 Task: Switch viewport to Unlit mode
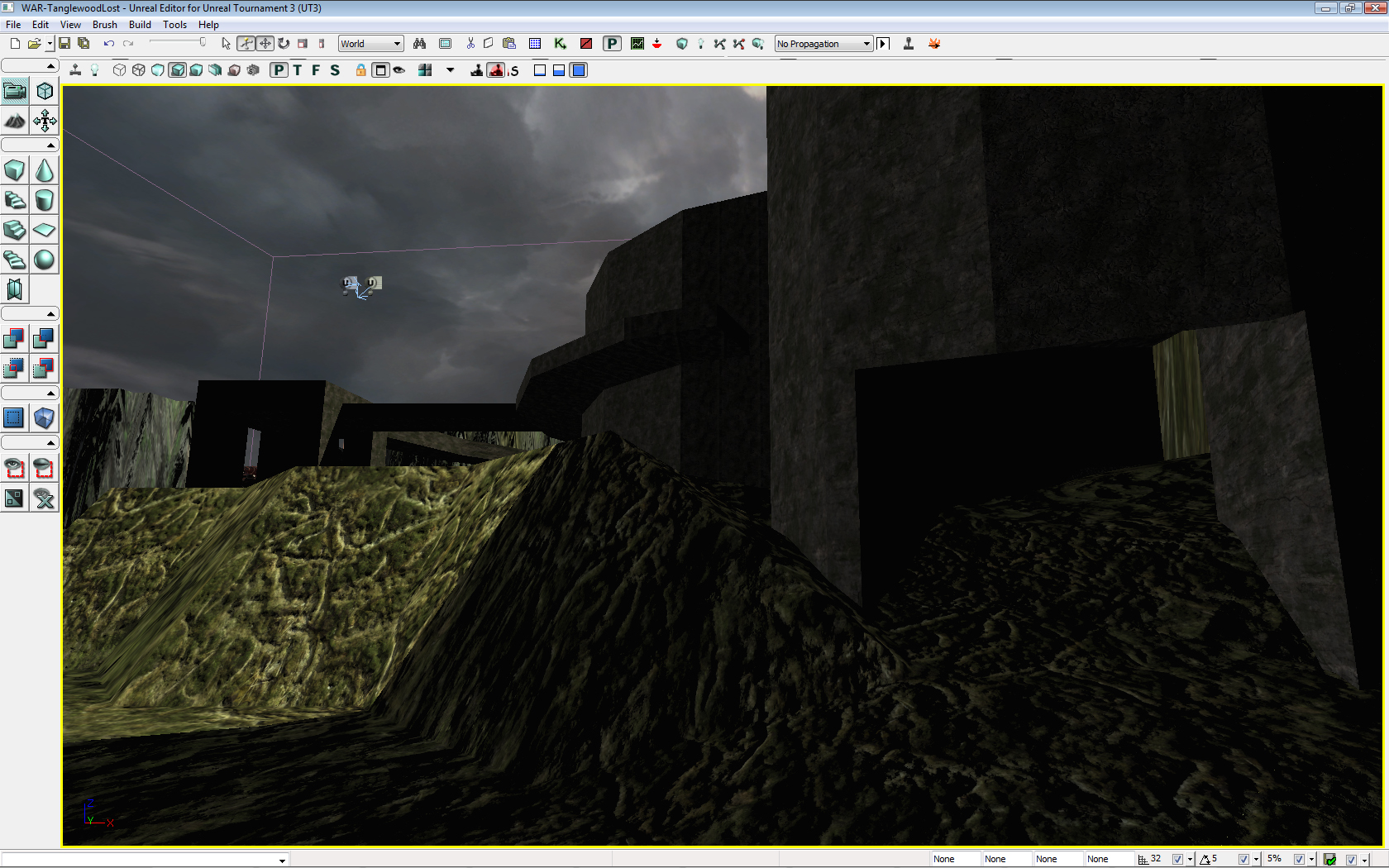pos(158,70)
